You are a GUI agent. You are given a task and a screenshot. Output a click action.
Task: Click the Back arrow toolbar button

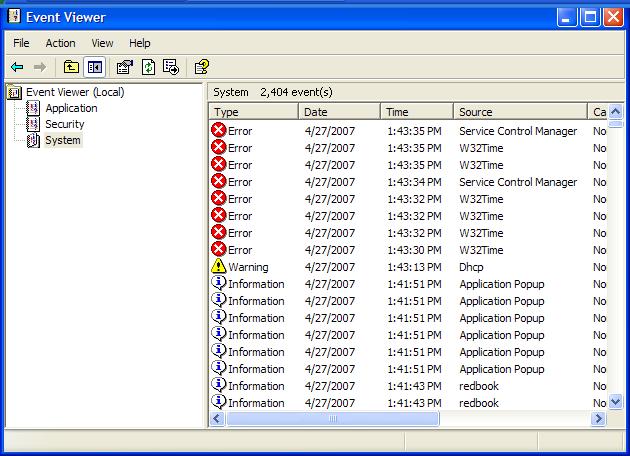tap(17, 67)
